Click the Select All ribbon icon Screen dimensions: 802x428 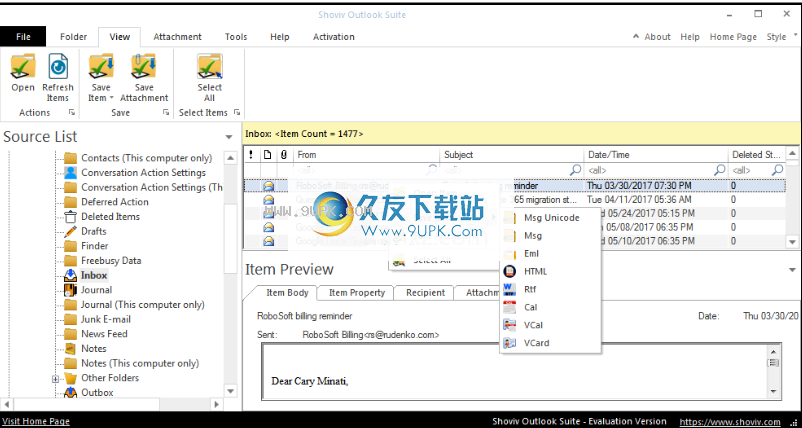pyautogui.click(x=210, y=67)
